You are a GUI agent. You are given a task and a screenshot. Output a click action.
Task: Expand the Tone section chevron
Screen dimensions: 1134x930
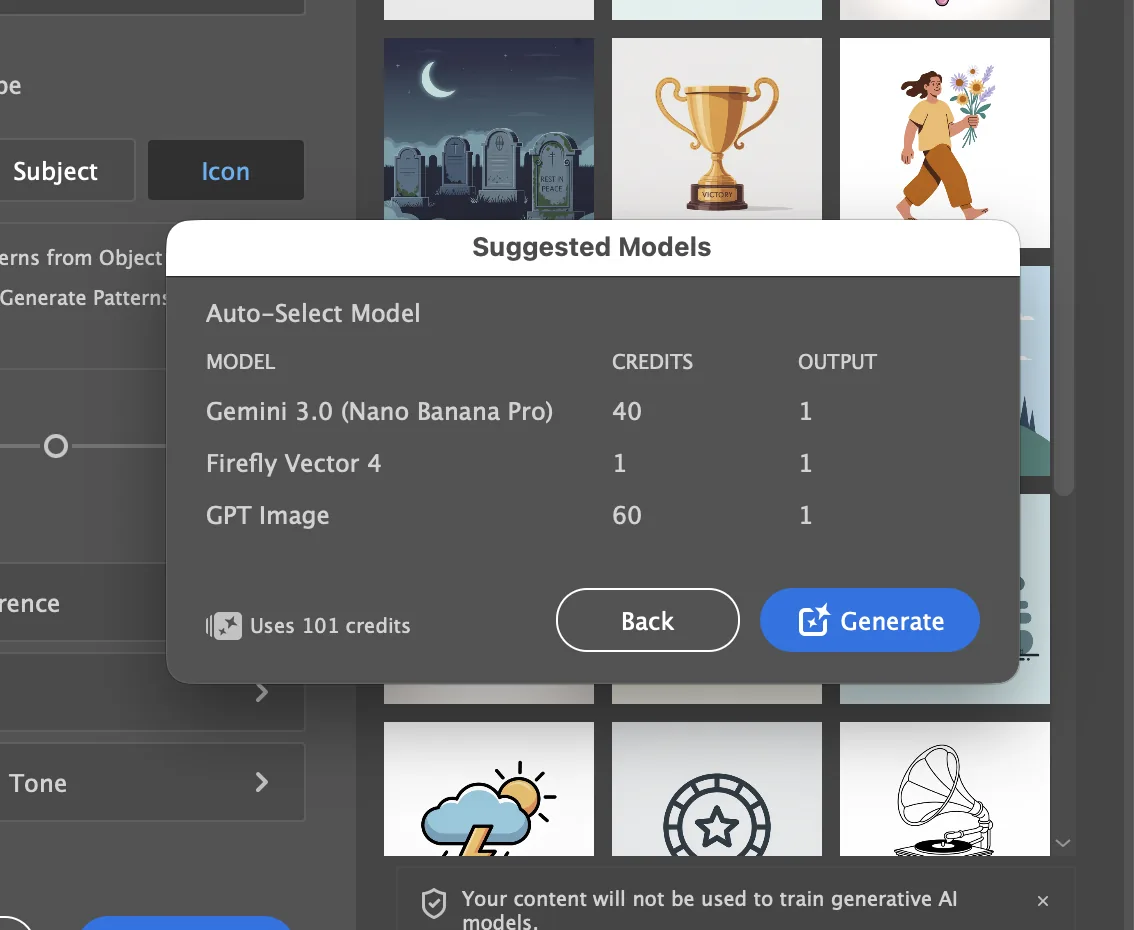coord(262,782)
